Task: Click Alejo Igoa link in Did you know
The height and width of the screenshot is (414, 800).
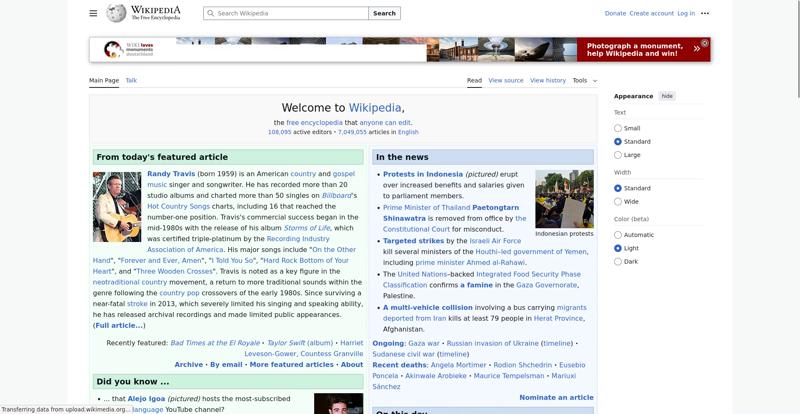Action: coord(146,399)
